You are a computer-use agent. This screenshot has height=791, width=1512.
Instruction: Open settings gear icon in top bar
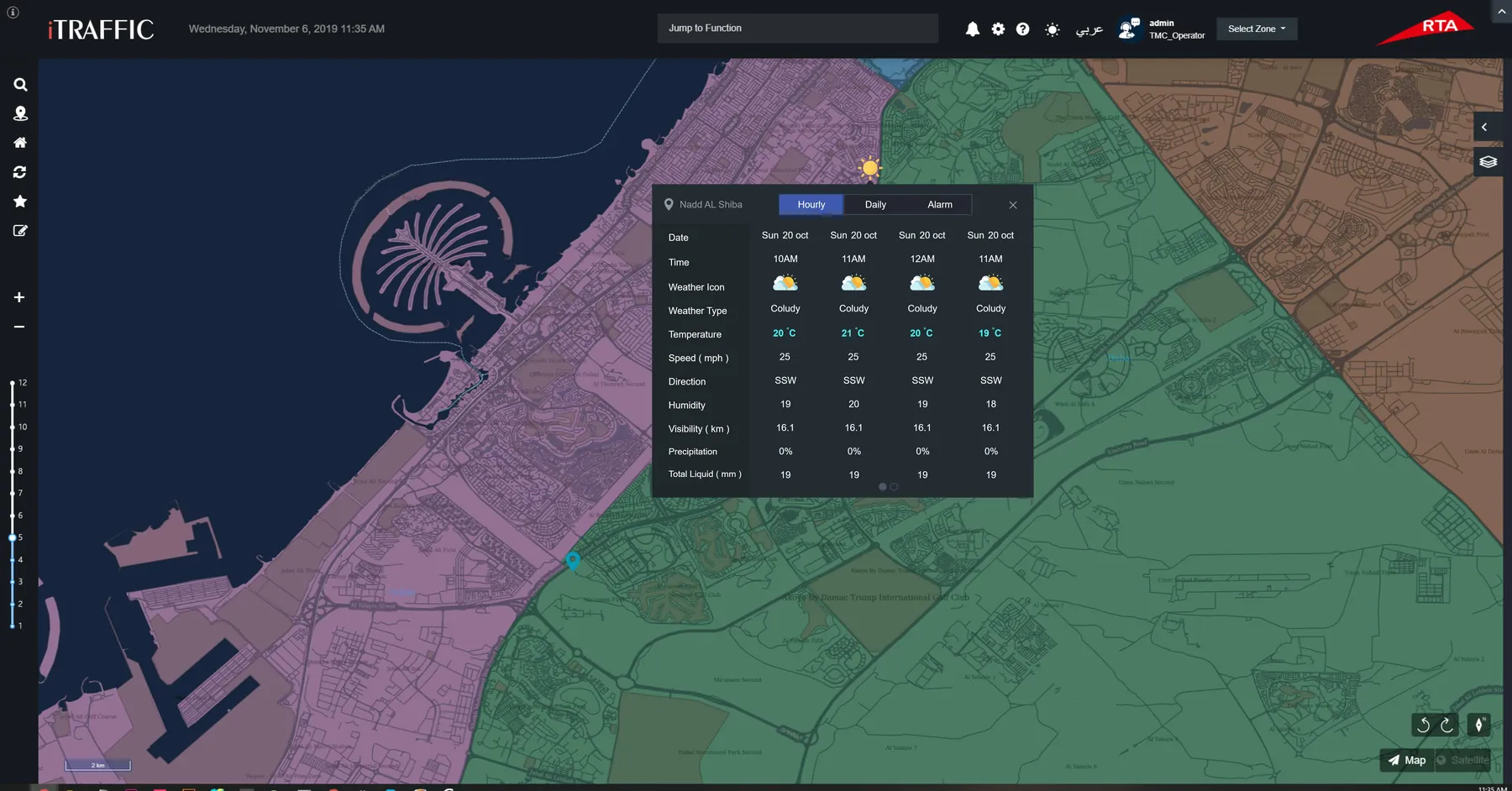click(998, 29)
